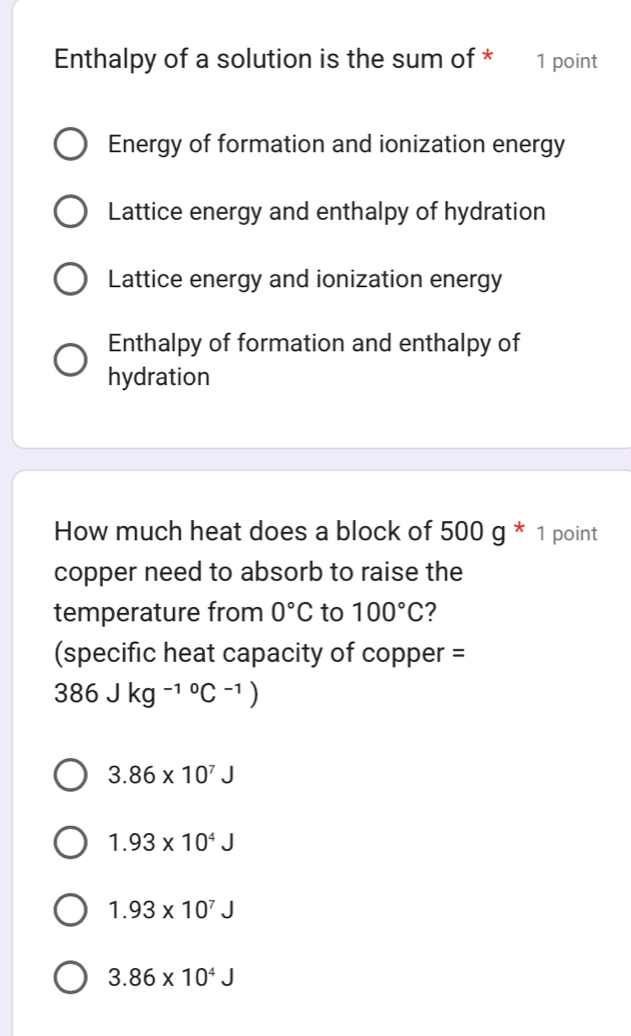The height and width of the screenshot is (1036, 631).
Task: Mark radio for Enthalpy of formation and enthalpy of hydration
Action: click(69, 360)
